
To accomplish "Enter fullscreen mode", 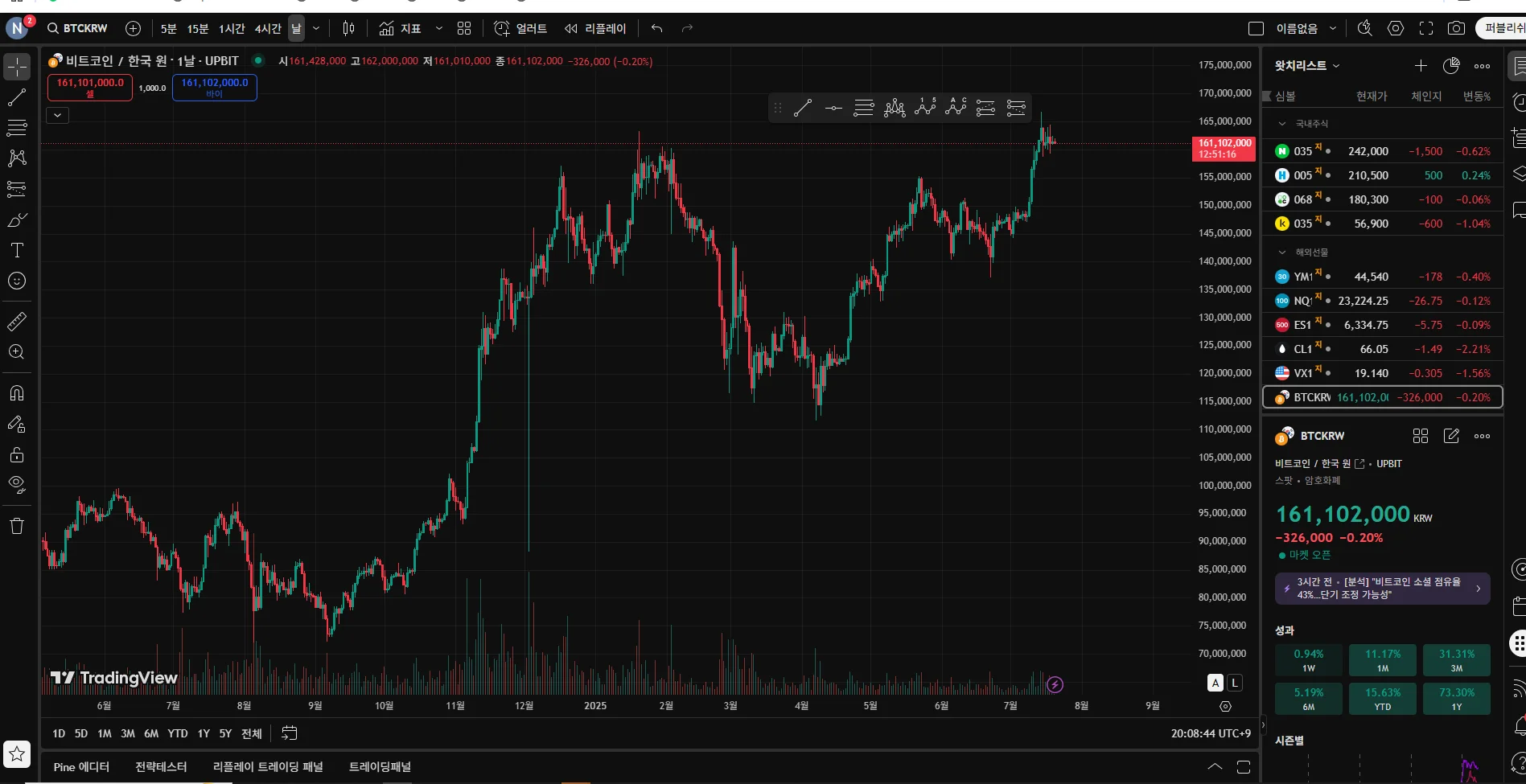I will [1426, 28].
